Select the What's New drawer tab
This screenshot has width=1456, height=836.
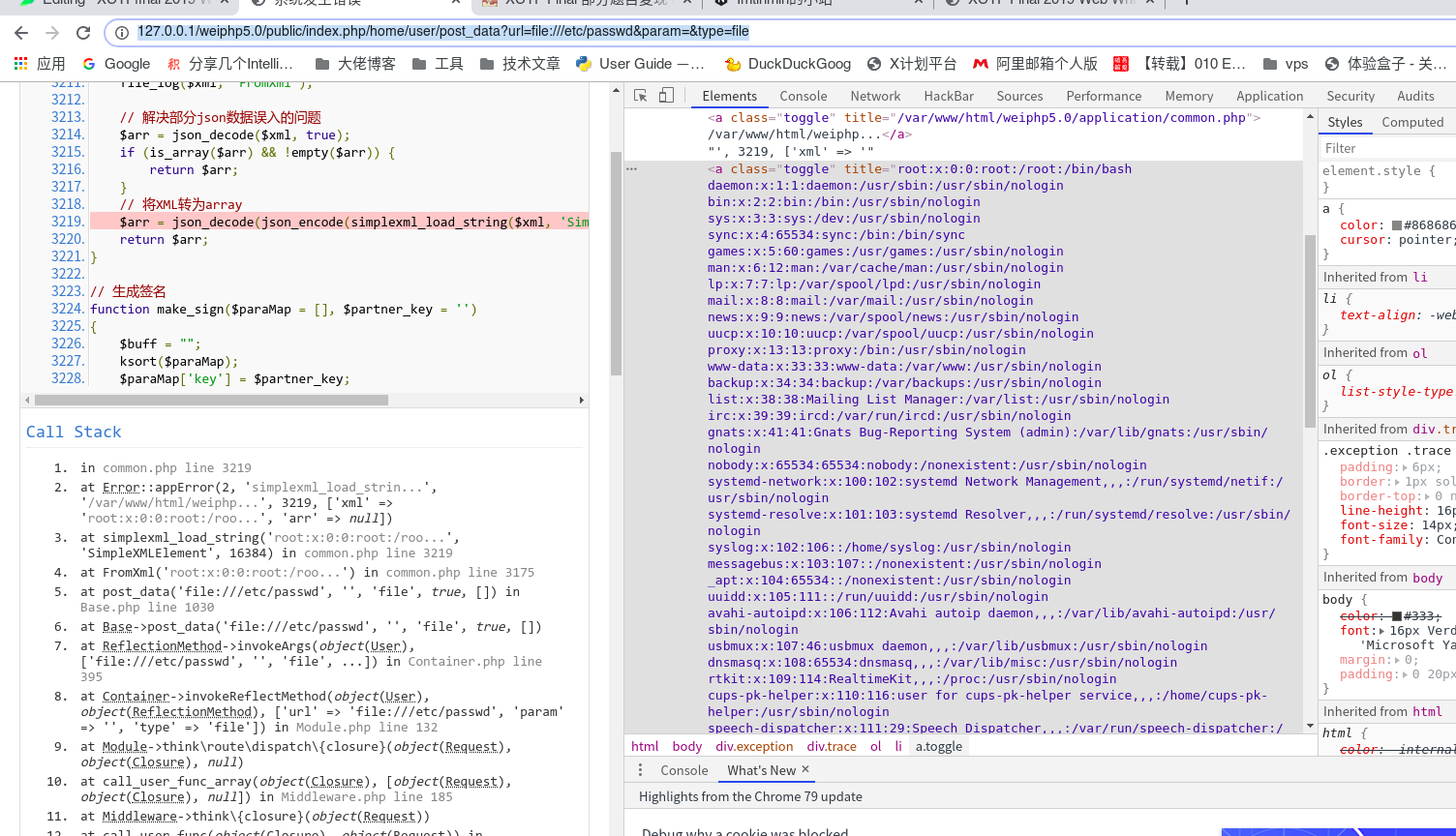coord(761,770)
